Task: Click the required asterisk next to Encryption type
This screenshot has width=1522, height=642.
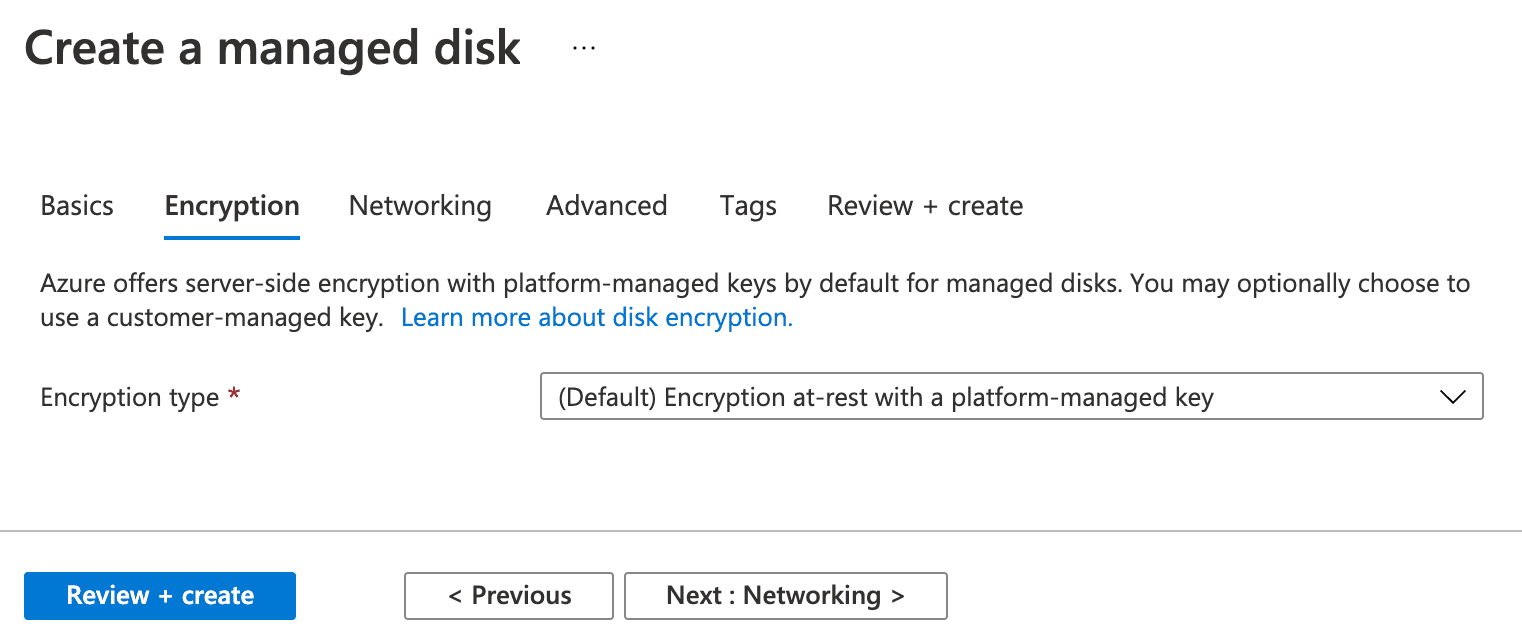Action: 233,393
